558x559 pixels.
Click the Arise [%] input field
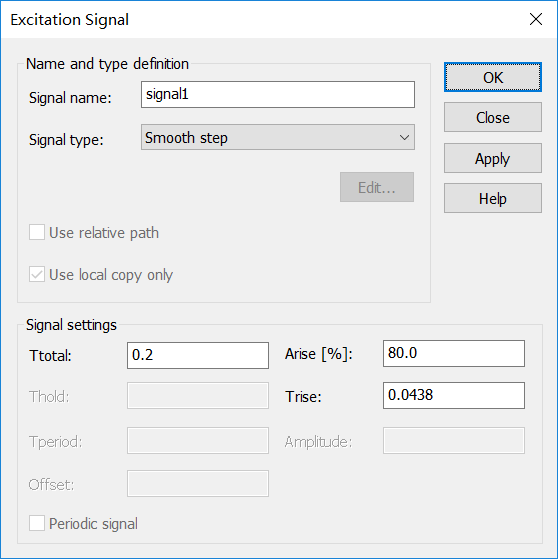454,353
